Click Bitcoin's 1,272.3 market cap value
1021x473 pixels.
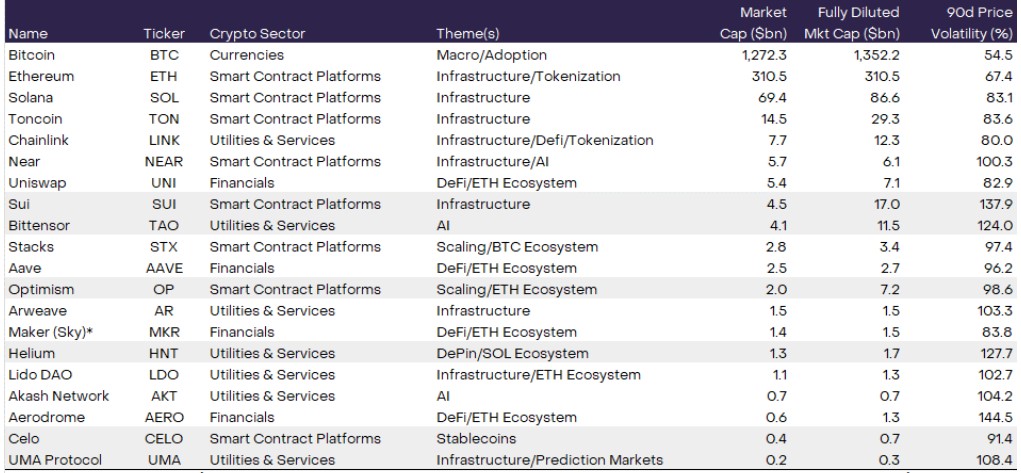click(764, 55)
